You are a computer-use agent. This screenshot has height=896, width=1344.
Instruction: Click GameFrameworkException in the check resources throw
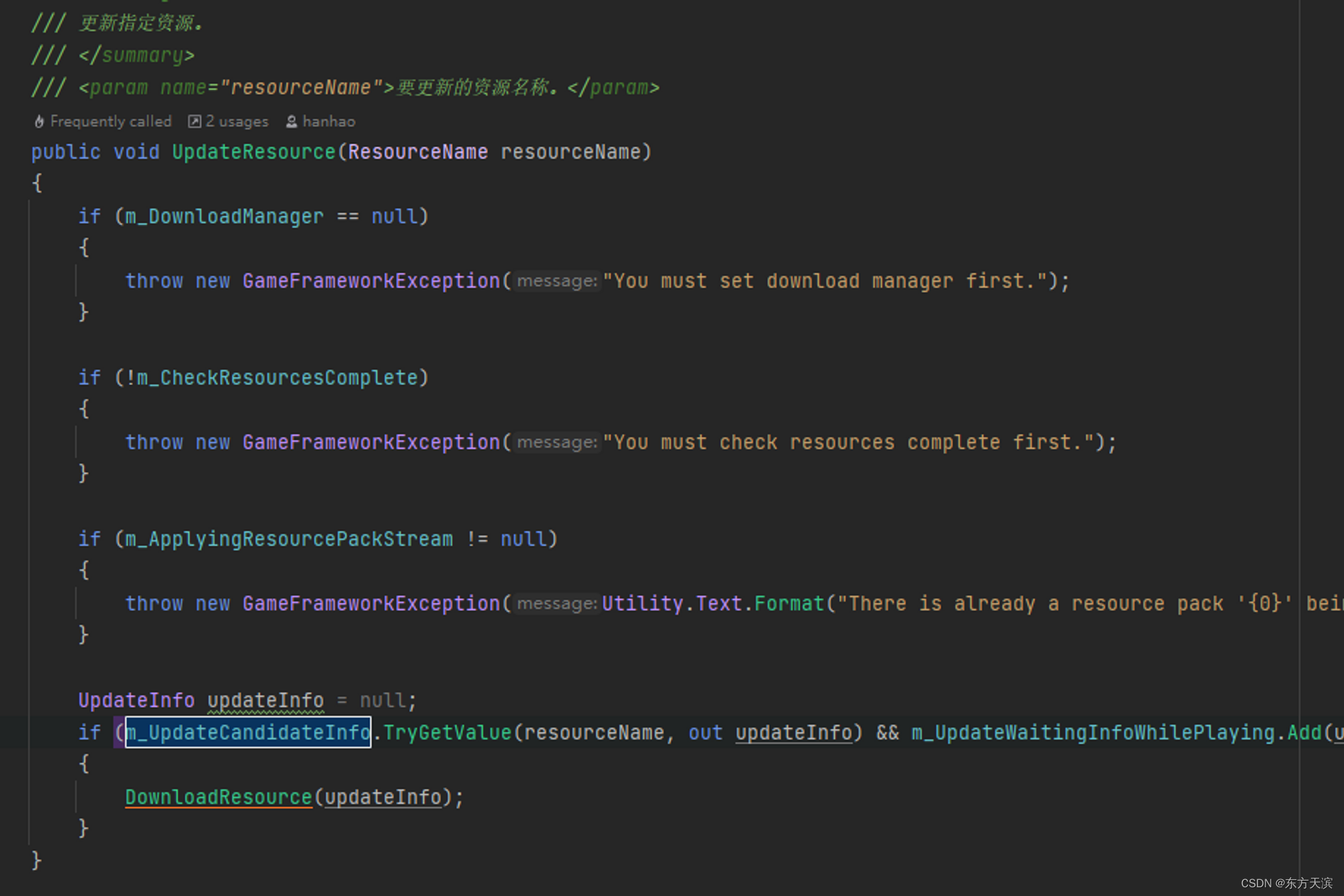pos(371,442)
